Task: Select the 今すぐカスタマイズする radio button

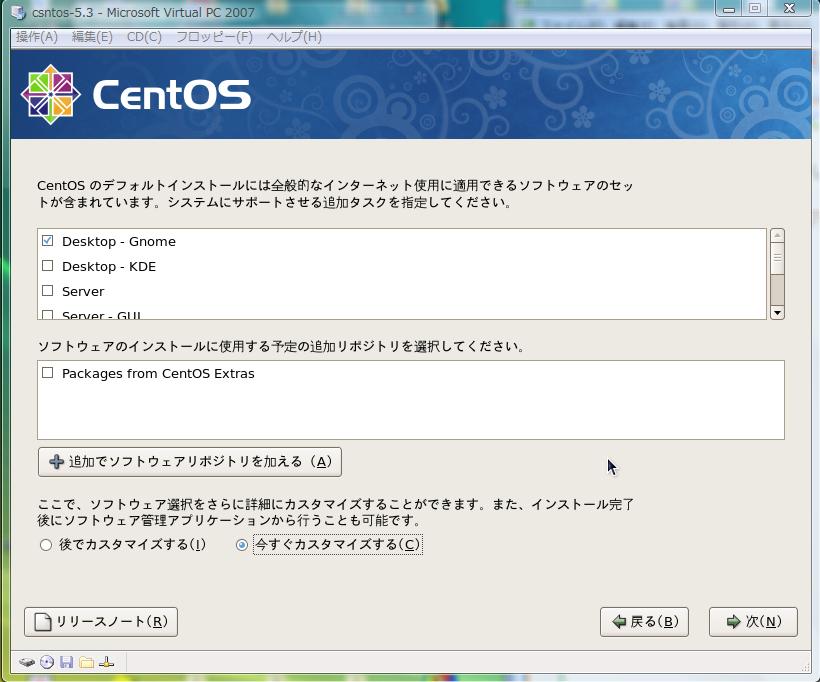Action: click(242, 545)
